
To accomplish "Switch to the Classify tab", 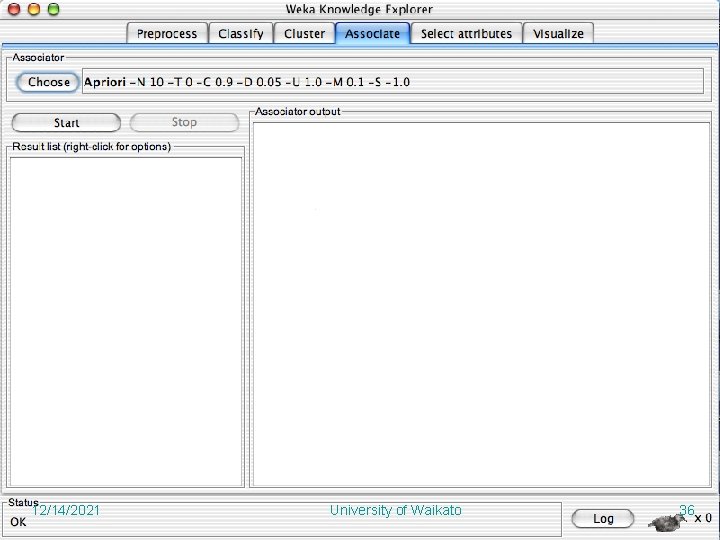I will [241, 34].
